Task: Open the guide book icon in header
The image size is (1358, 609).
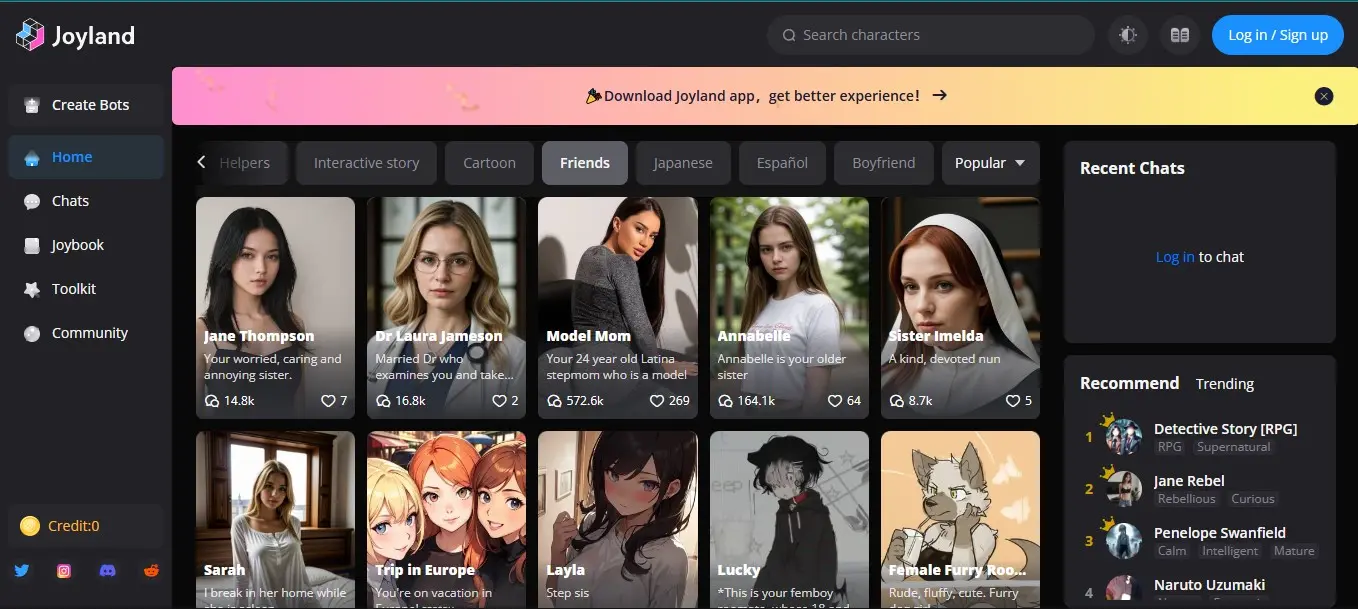Action: [1180, 35]
